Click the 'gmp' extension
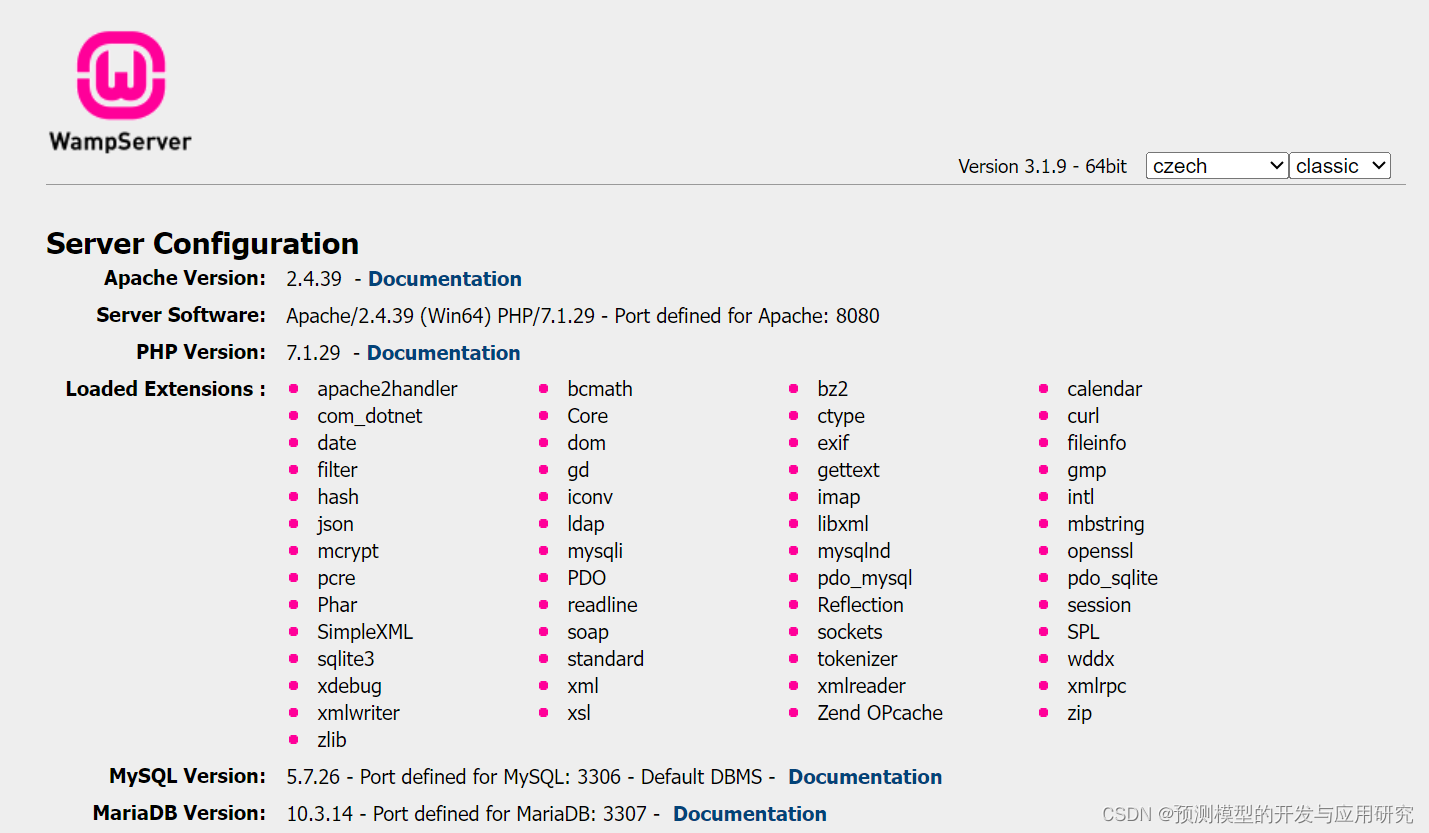 click(x=1086, y=470)
